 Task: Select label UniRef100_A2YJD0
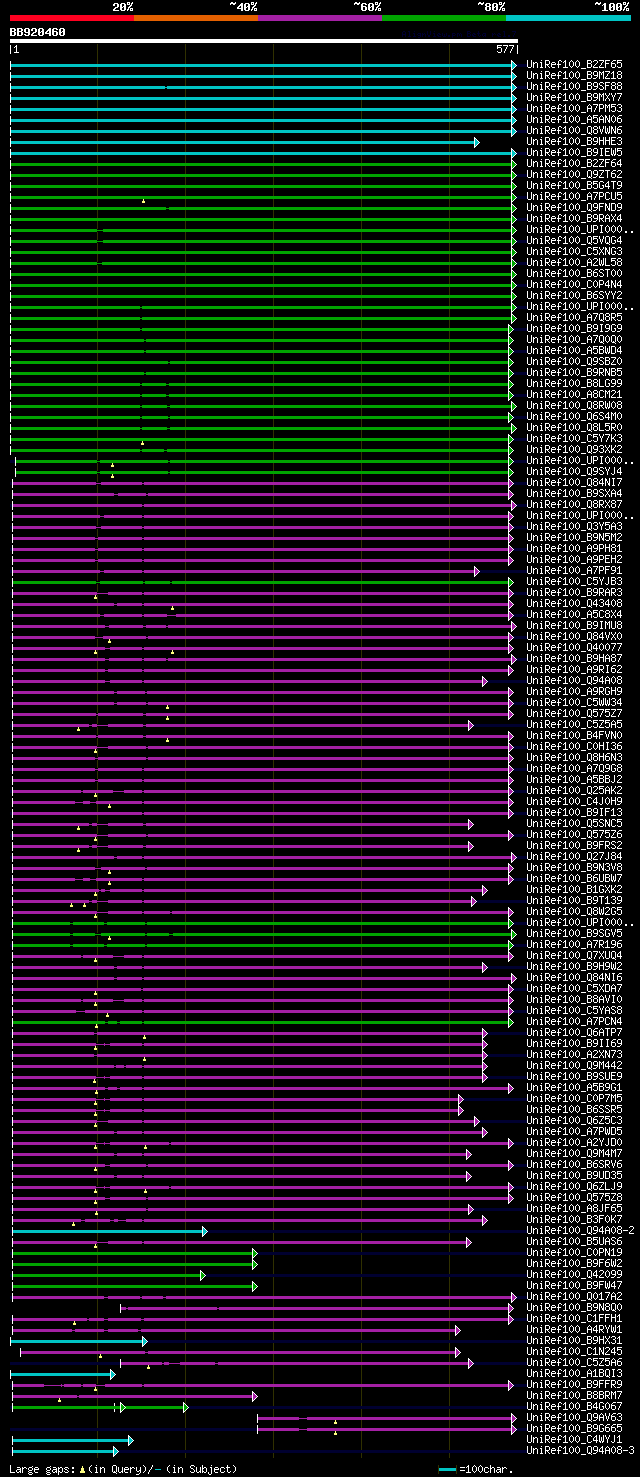(x=574, y=1143)
